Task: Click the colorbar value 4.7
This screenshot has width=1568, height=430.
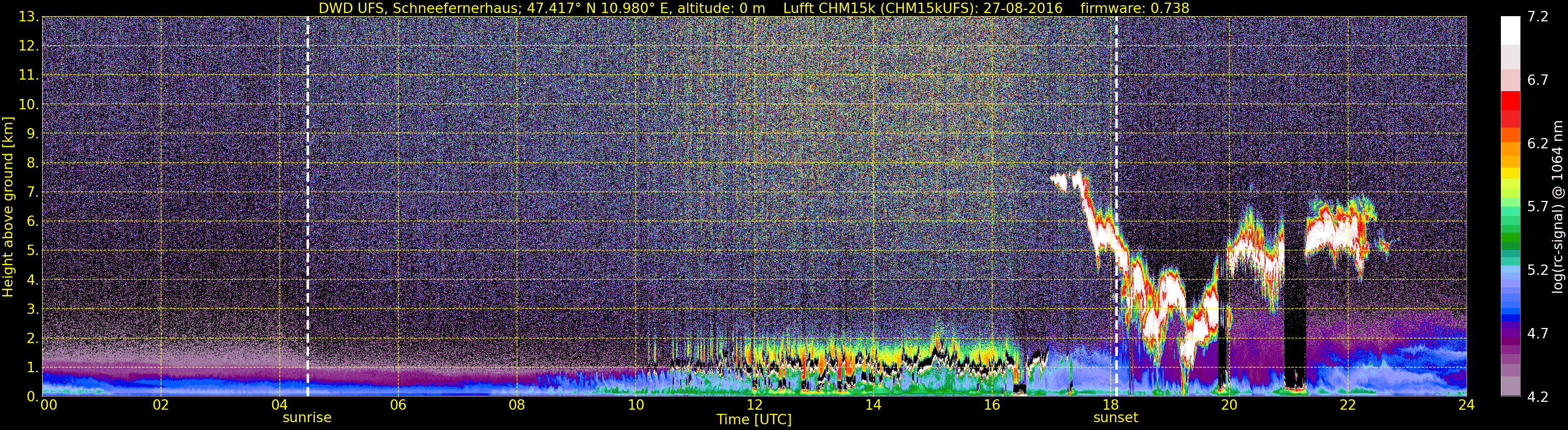Action: [1538, 334]
